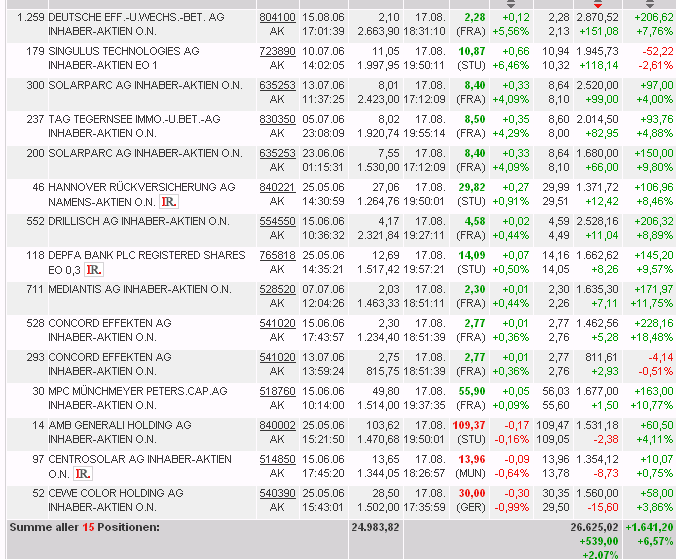This screenshot has height=559, width=676.
Task: Click the current price 10,87 for Singulus
Action: 472,52
